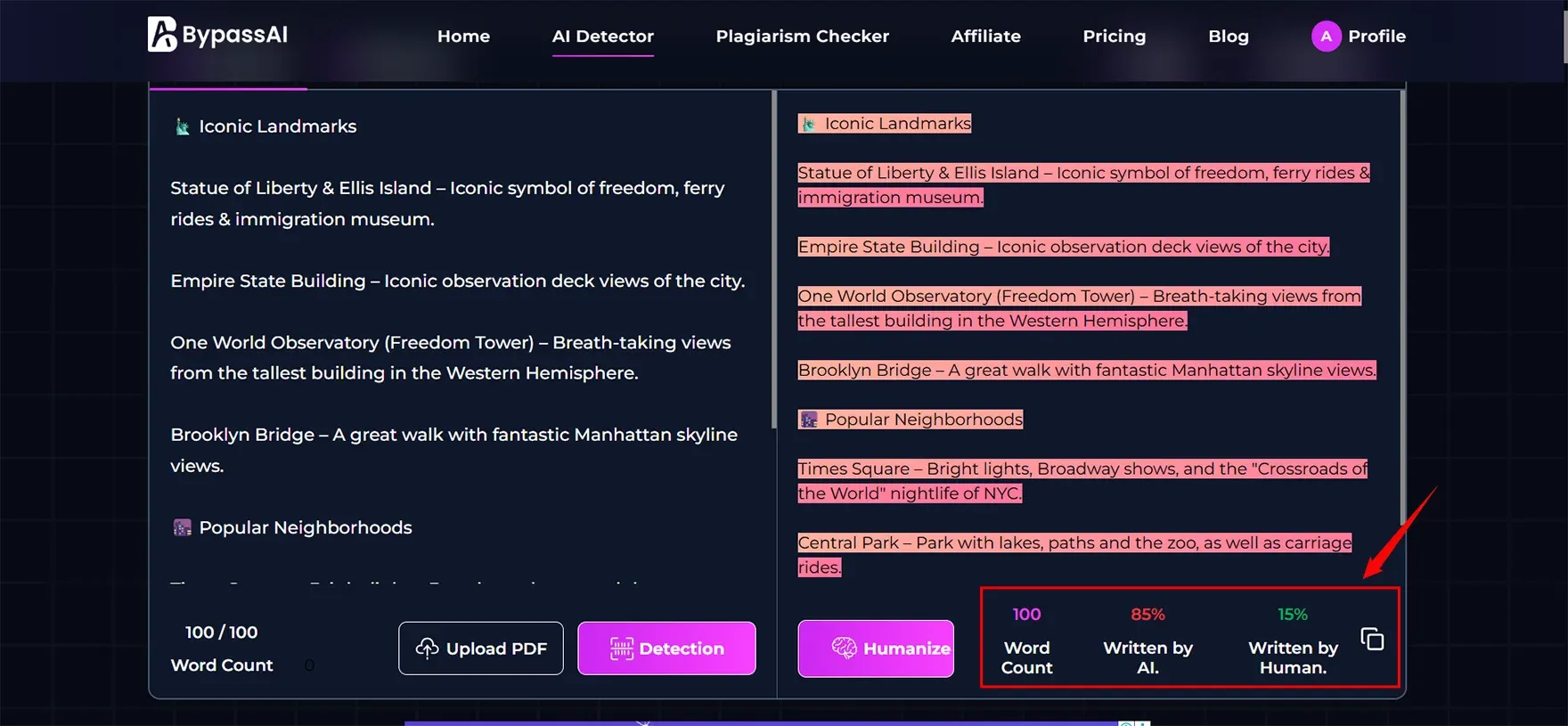The image size is (1568, 726).
Task: Click the highlighted 'Times Square' result line
Action: click(1082, 481)
